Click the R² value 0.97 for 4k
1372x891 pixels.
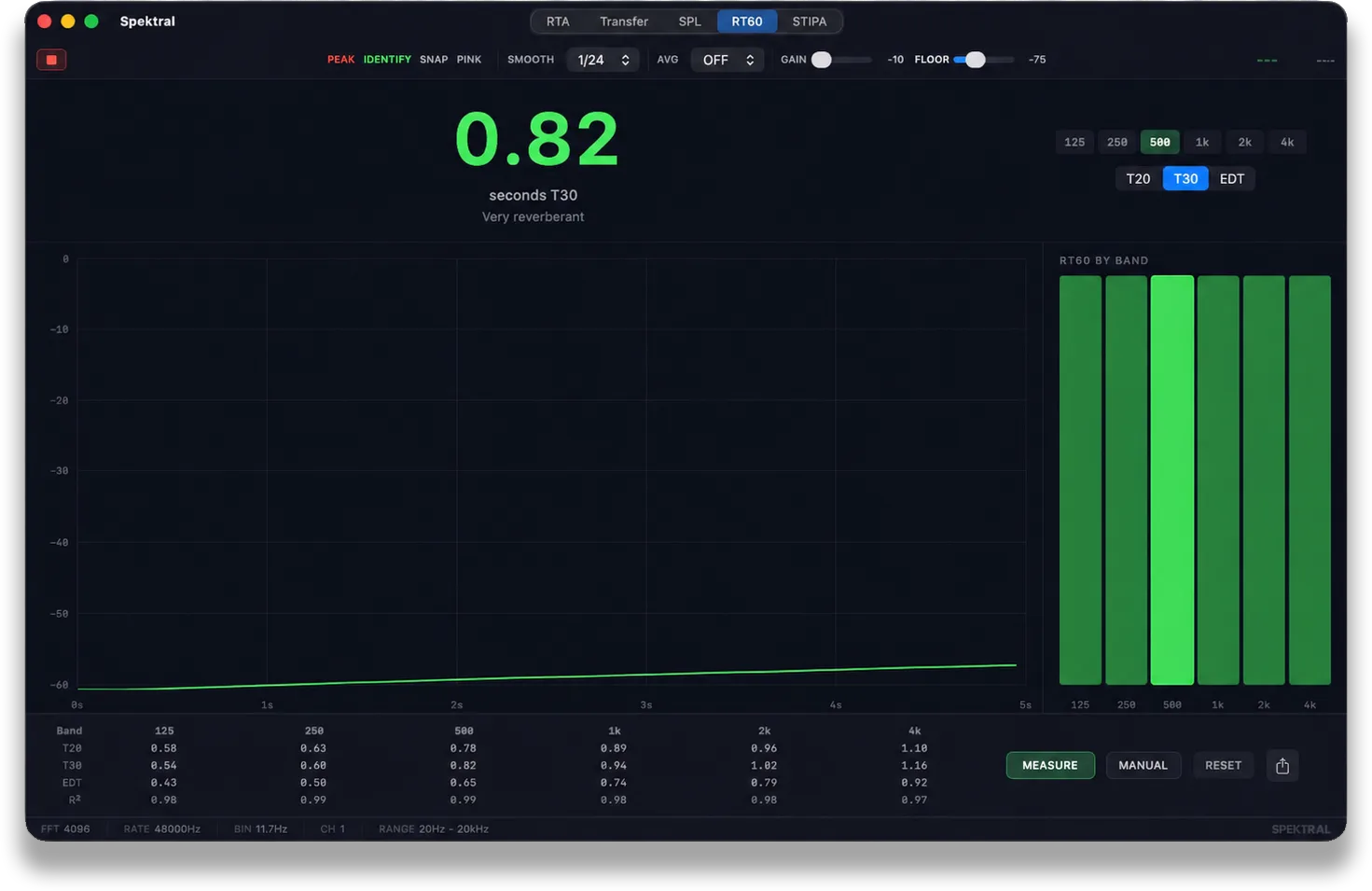tap(914, 801)
